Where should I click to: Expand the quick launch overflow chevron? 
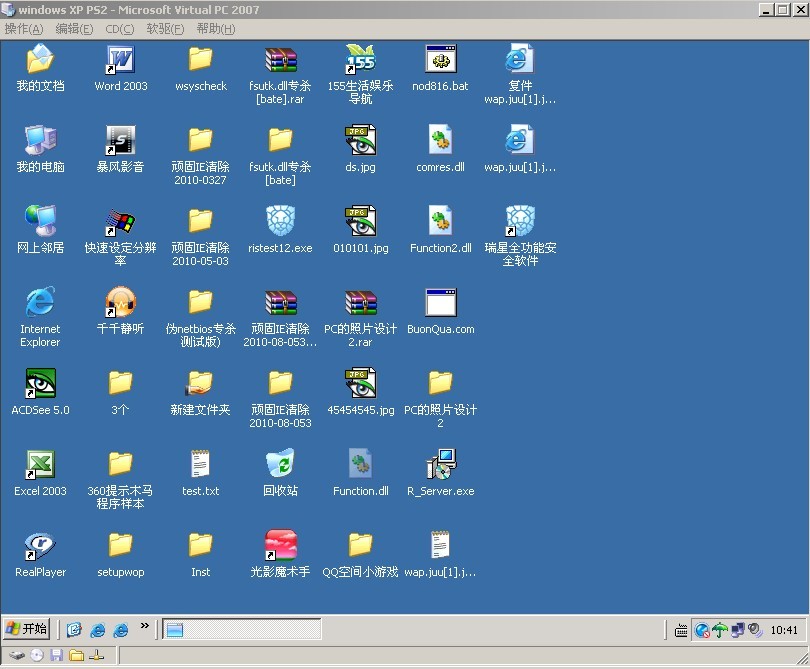pyautogui.click(x=144, y=627)
